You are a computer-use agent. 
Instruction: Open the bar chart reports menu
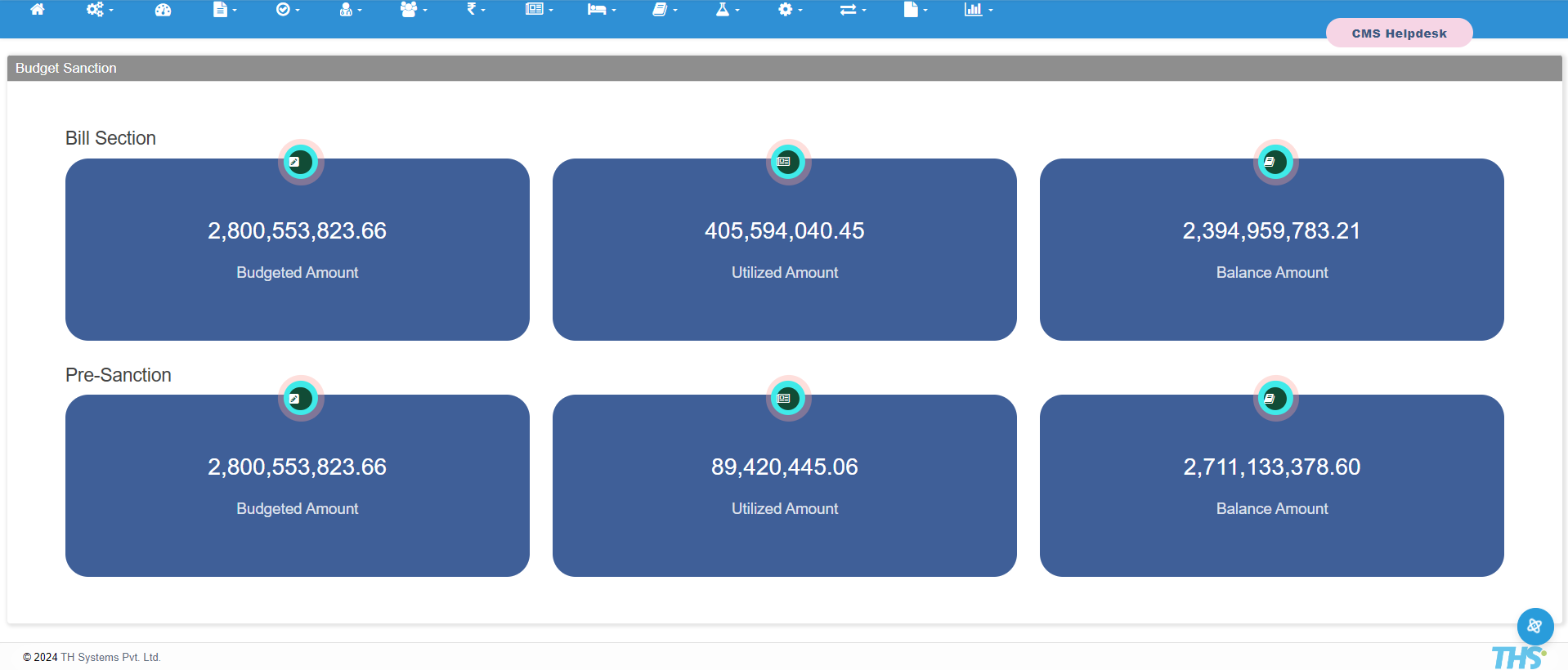click(x=978, y=10)
